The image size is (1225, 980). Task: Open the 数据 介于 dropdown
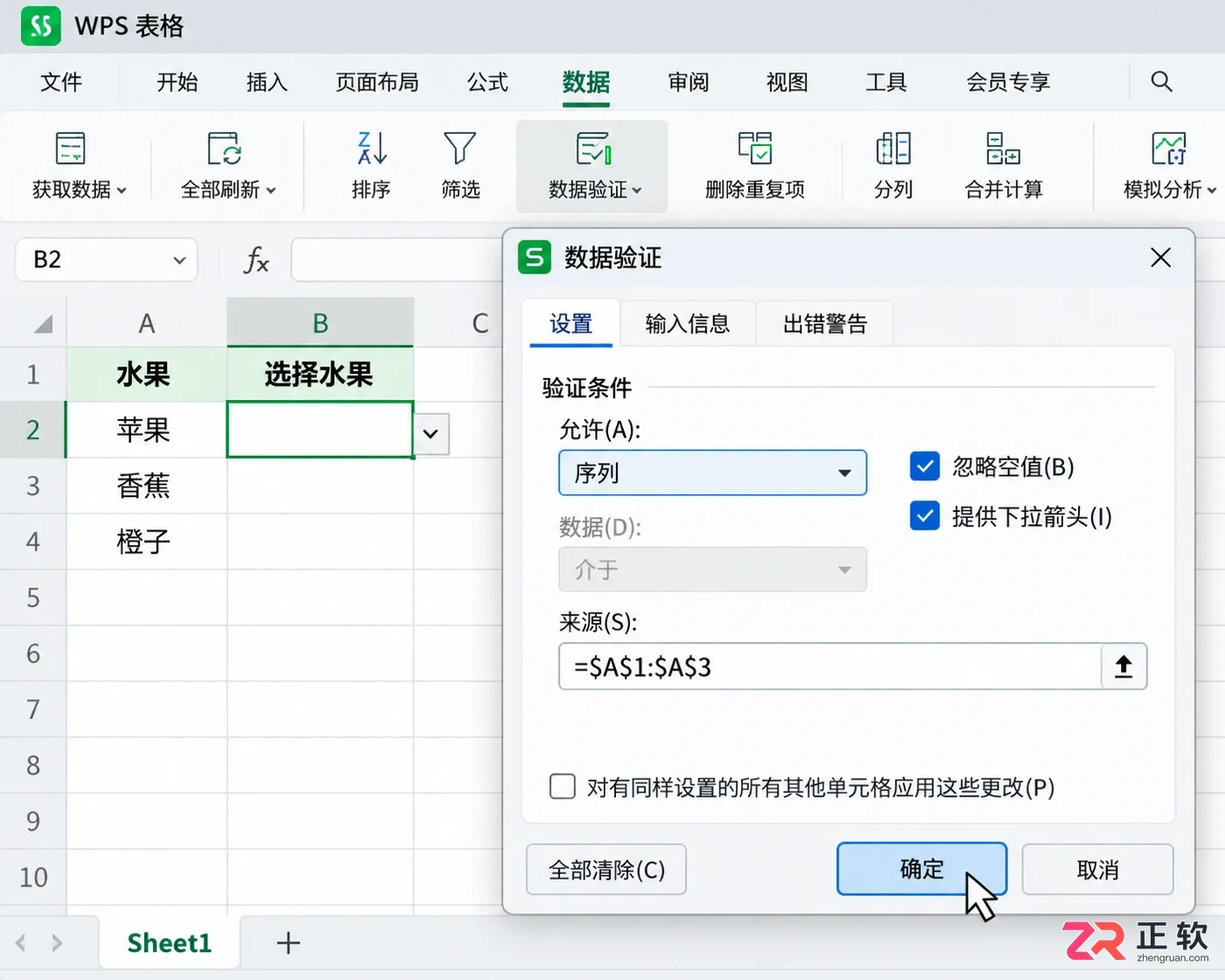tap(713, 569)
